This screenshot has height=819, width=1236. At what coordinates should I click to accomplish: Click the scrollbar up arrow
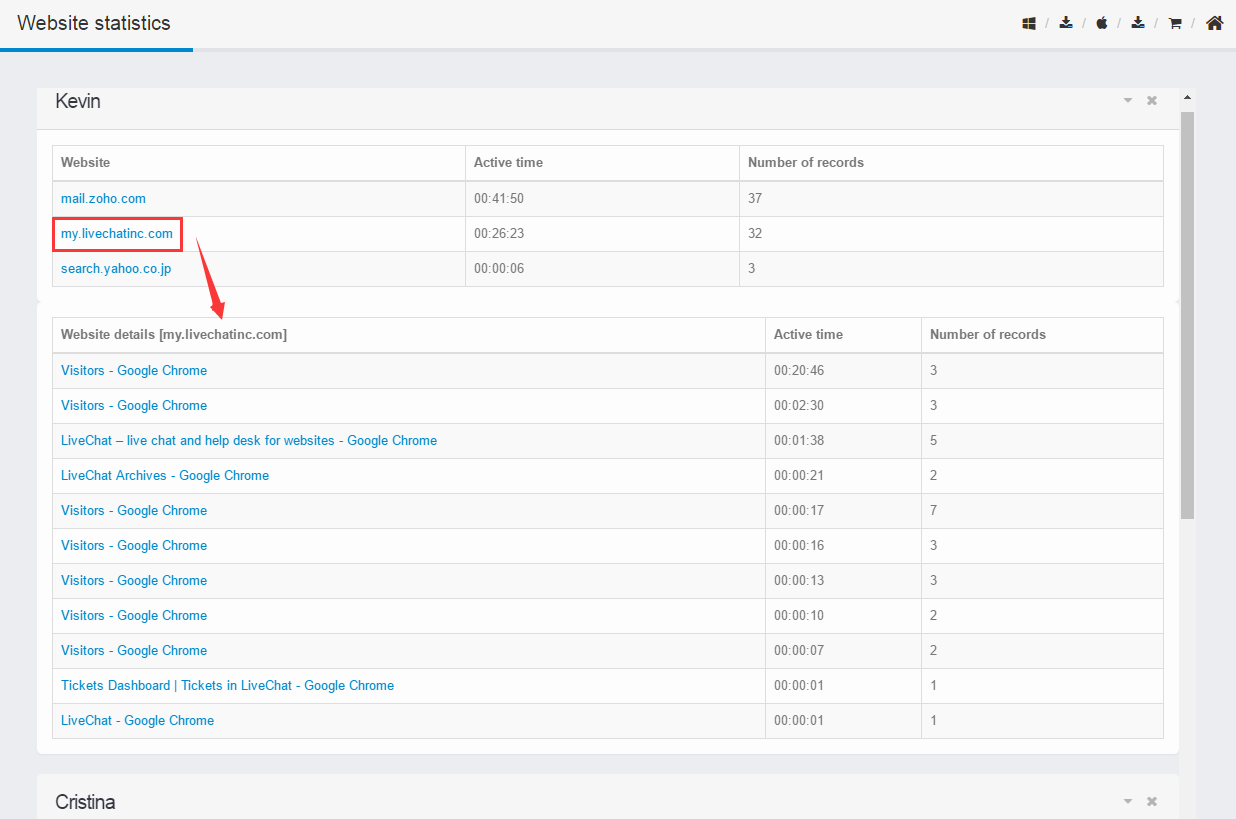point(1187,98)
